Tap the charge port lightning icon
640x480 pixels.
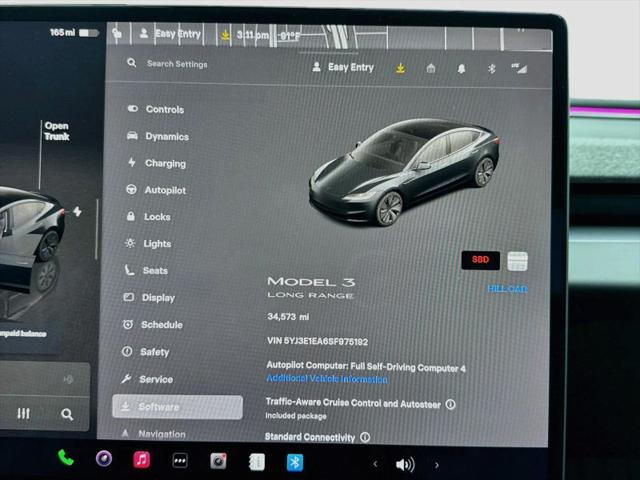(77, 211)
